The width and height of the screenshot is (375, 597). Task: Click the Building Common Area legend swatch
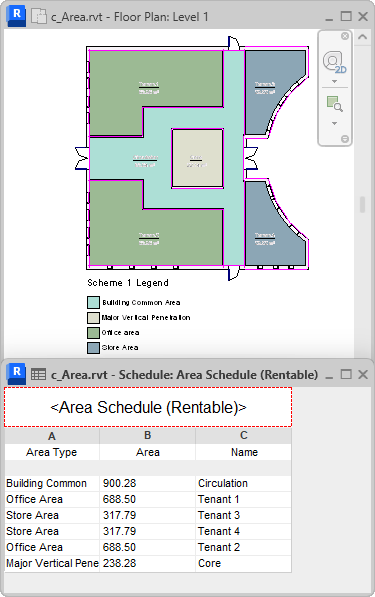(x=93, y=302)
